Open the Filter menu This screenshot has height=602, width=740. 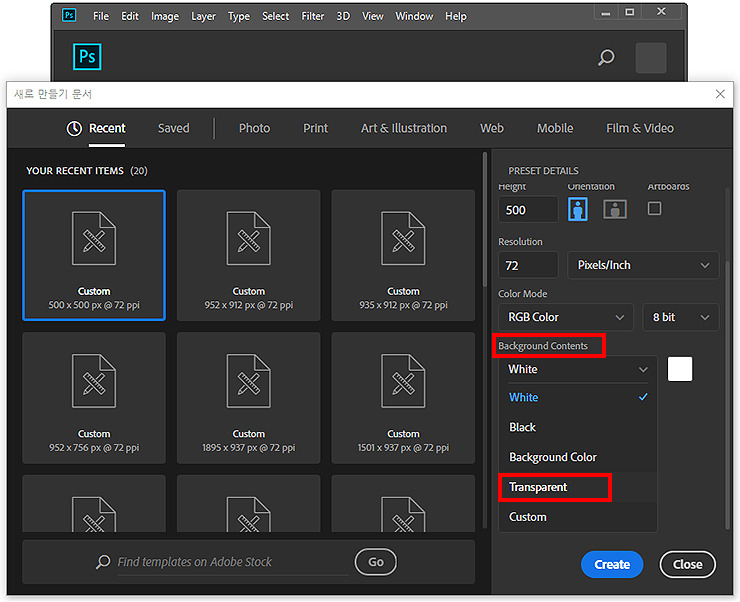click(313, 16)
